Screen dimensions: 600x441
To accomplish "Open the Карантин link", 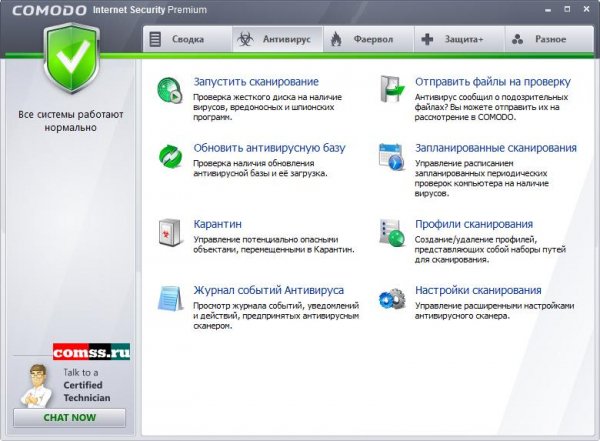I will [x=217, y=224].
